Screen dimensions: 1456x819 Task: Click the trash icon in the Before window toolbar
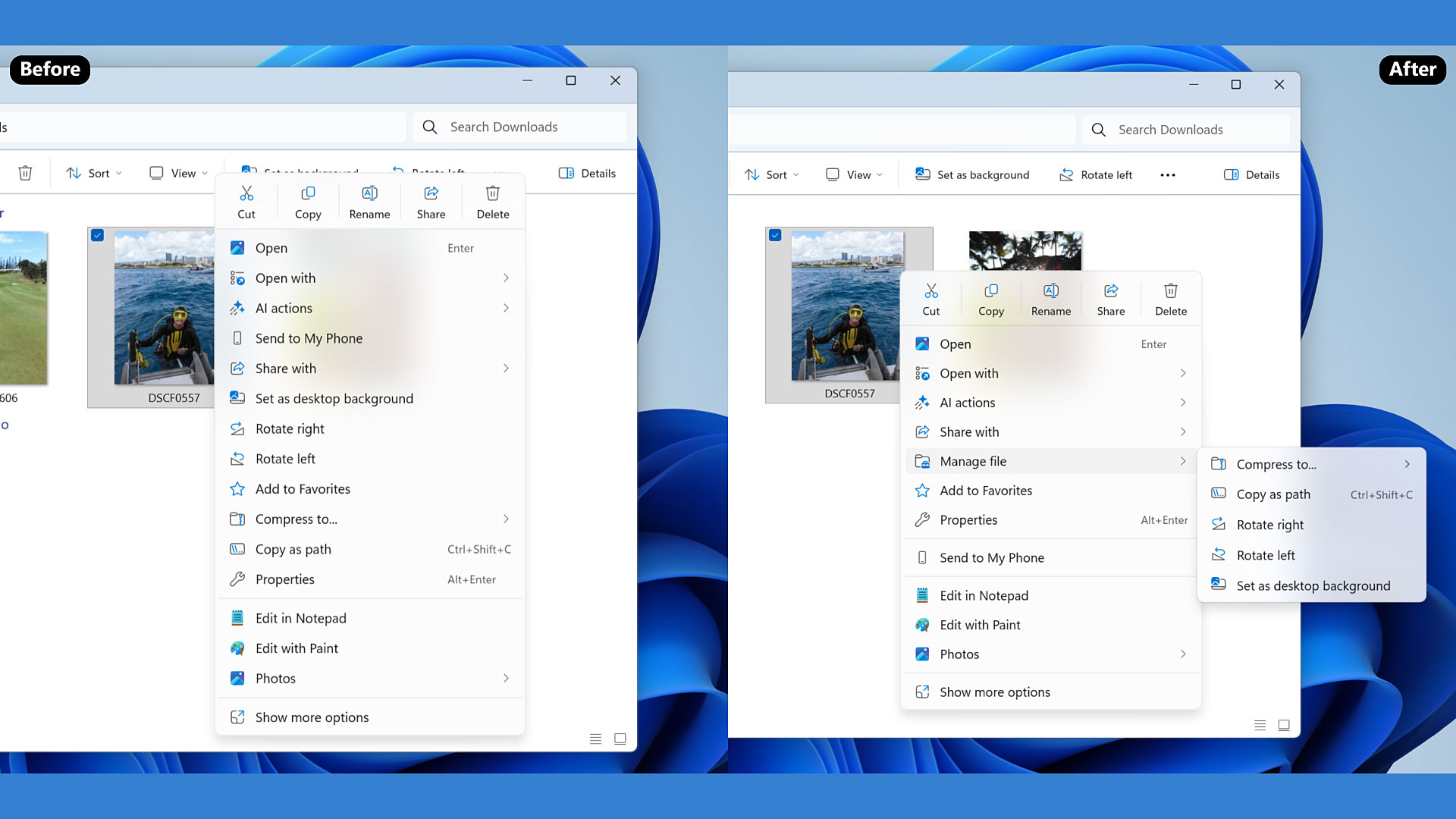(x=25, y=174)
